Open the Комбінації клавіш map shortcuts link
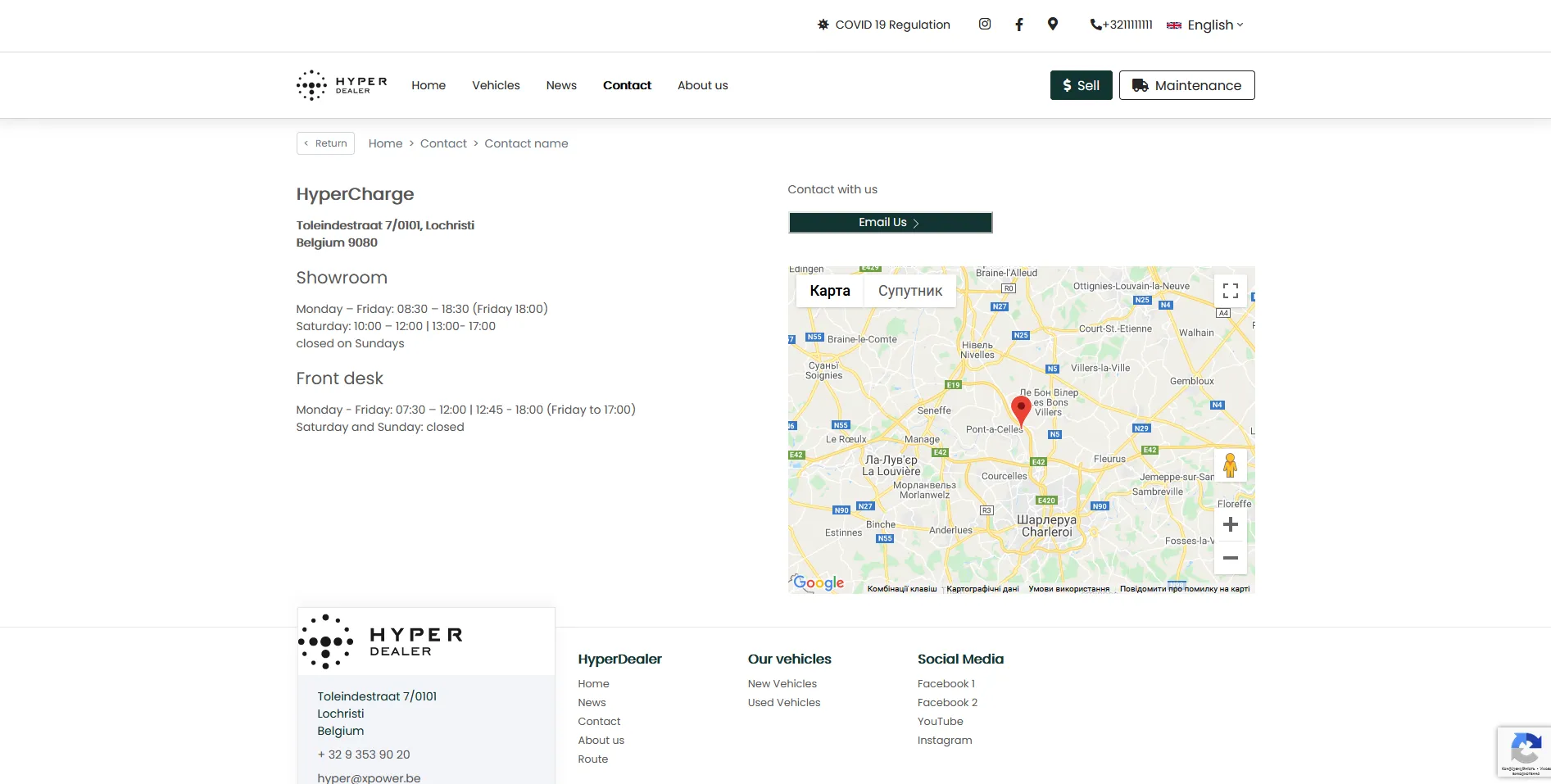This screenshot has height=784, width=1551. point(902,589)
